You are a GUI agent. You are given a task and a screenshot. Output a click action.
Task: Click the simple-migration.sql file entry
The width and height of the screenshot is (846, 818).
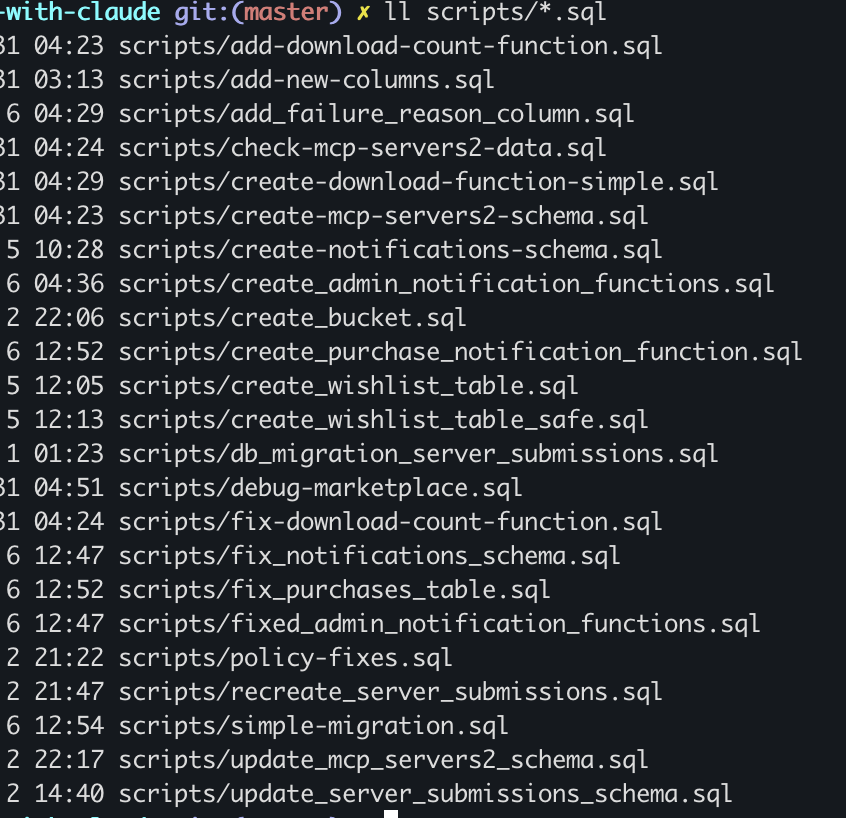[313, 726]
